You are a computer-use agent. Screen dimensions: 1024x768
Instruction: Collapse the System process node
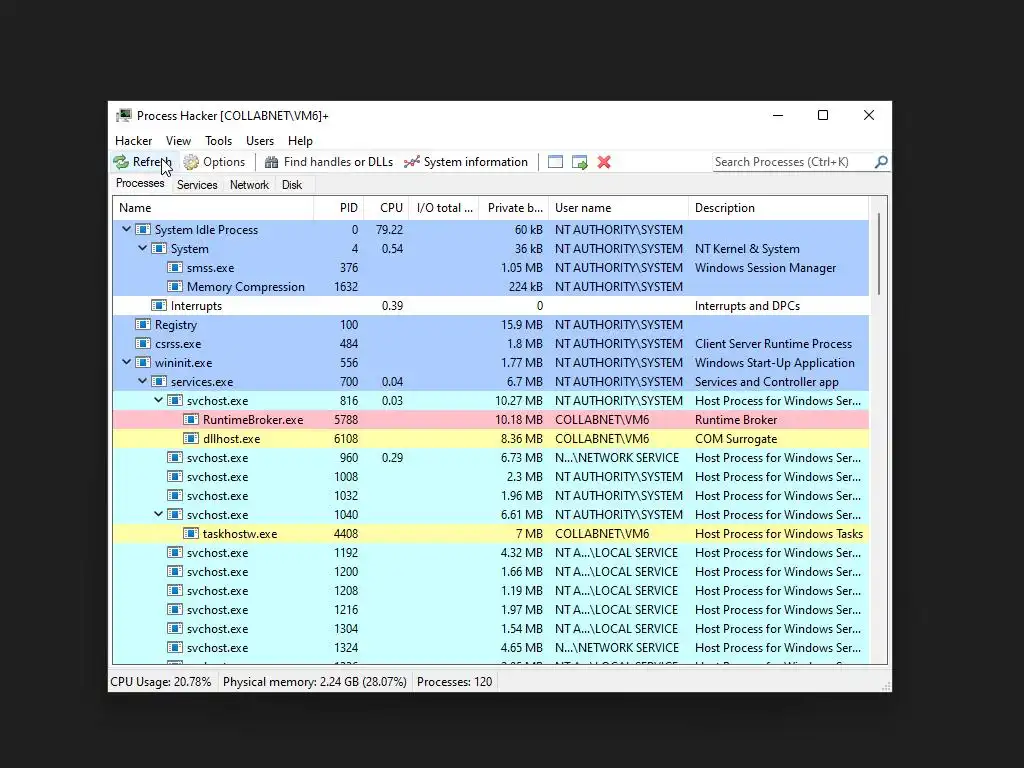point(142,248)
